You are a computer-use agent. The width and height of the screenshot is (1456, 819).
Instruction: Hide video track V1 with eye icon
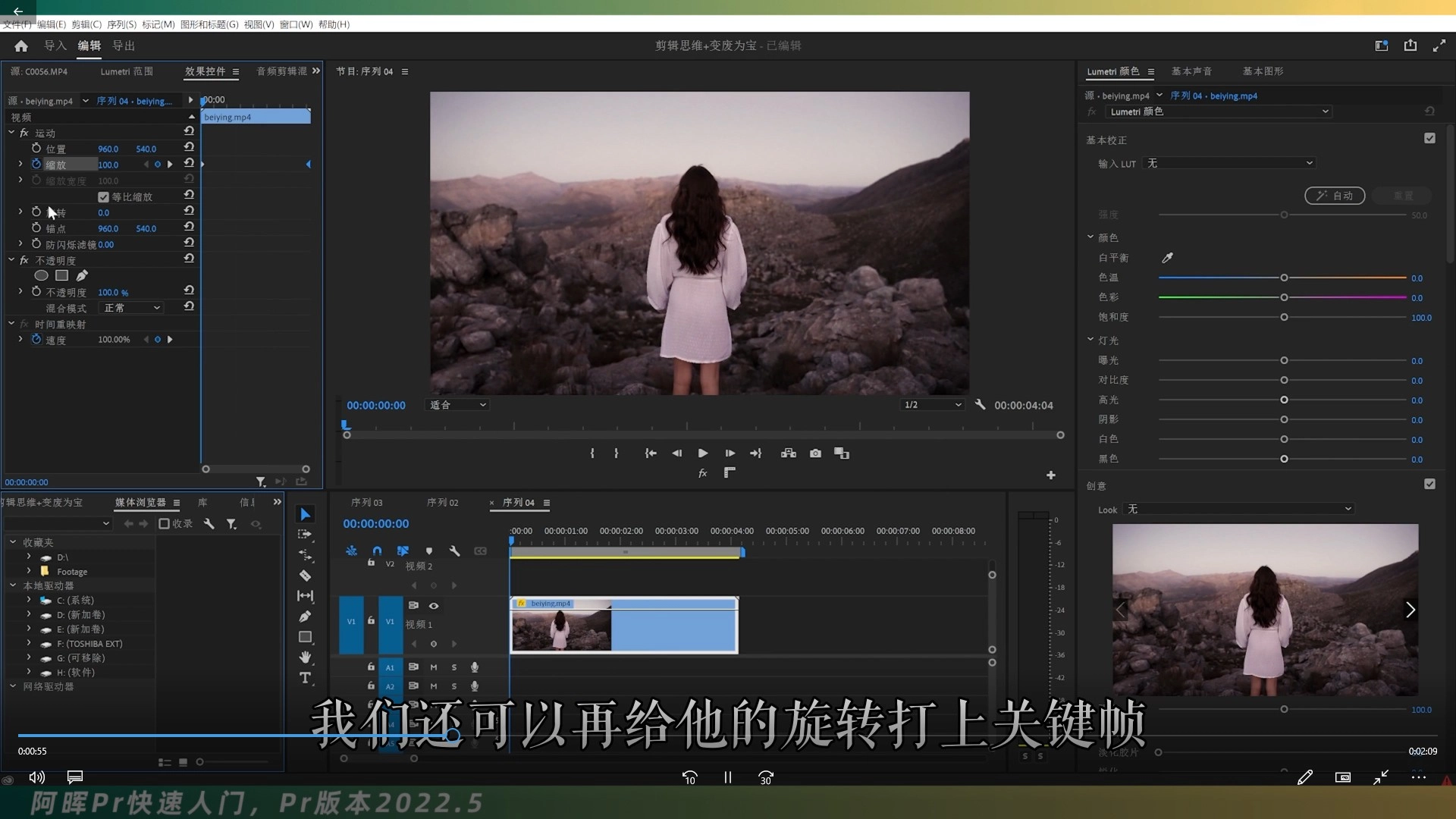coord(434,606)
